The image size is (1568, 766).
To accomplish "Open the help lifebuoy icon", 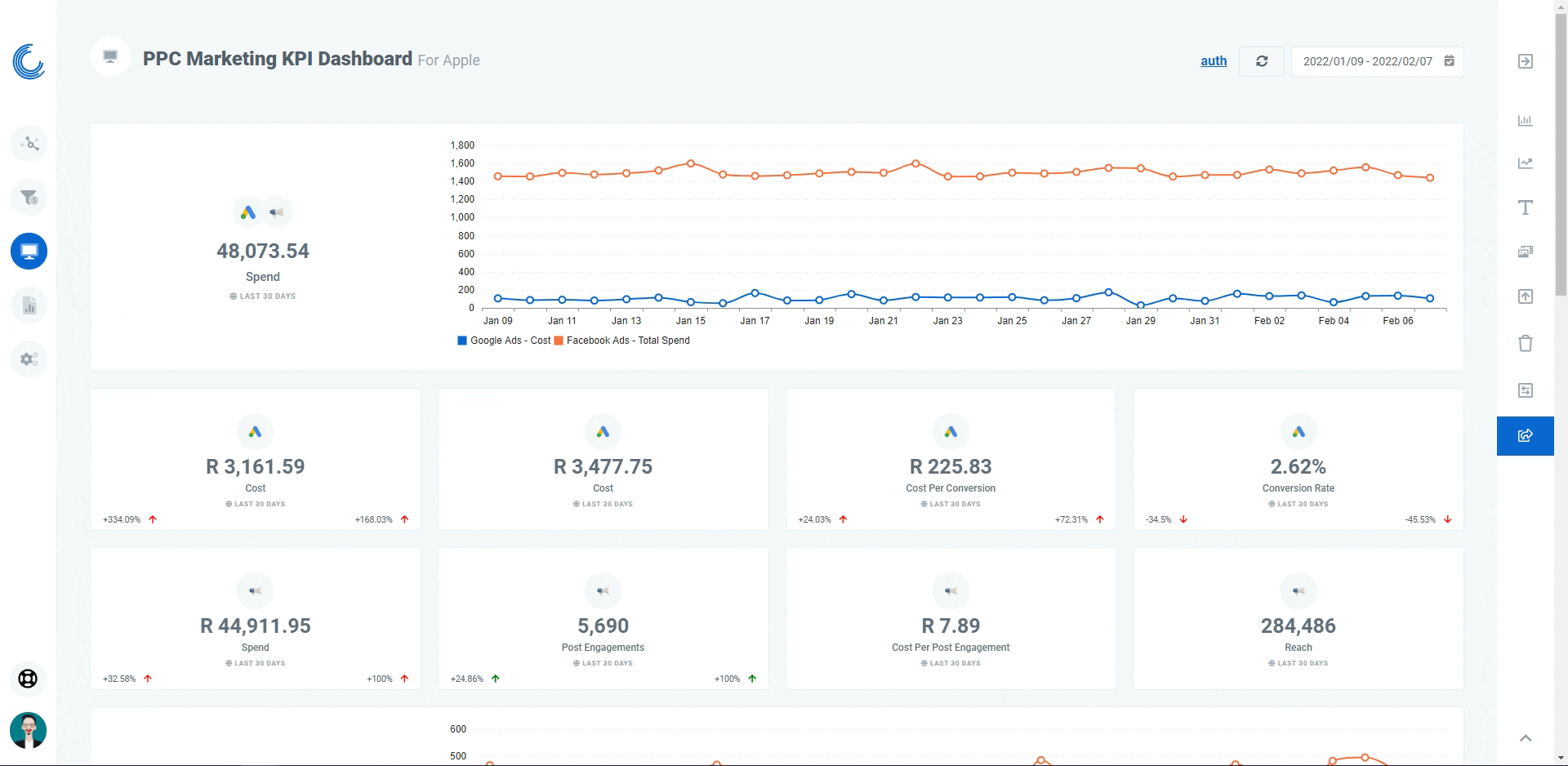I will click(x=29, y=679).
